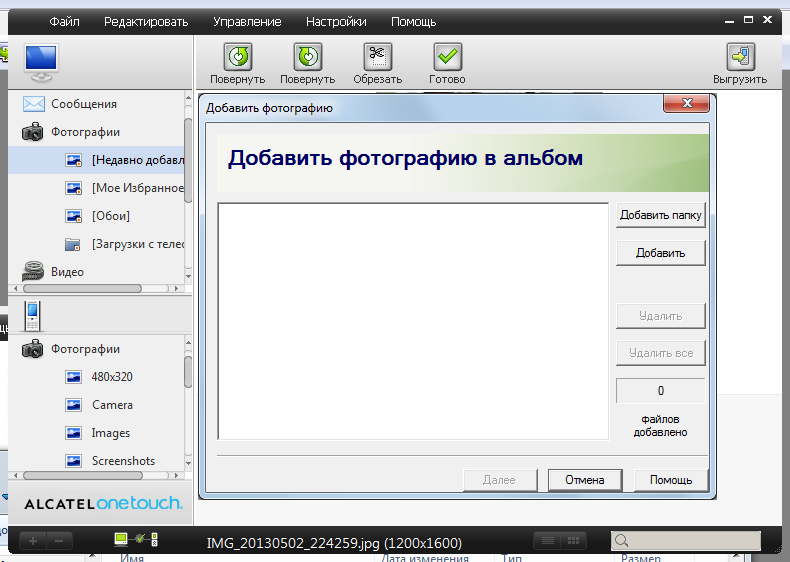Viewport: 790px width, 562px height.
Task: Click the right Повернуть rotate icon
Action: coord(307,57)
